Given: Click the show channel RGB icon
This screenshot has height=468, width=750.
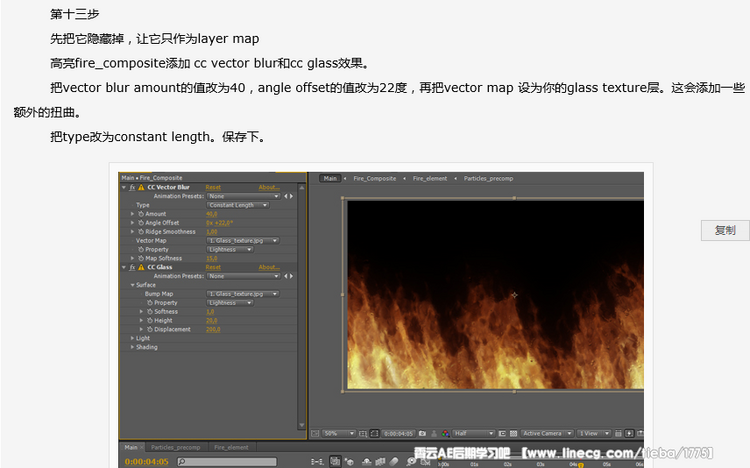Looking at the screenshot, I should 445,434.
